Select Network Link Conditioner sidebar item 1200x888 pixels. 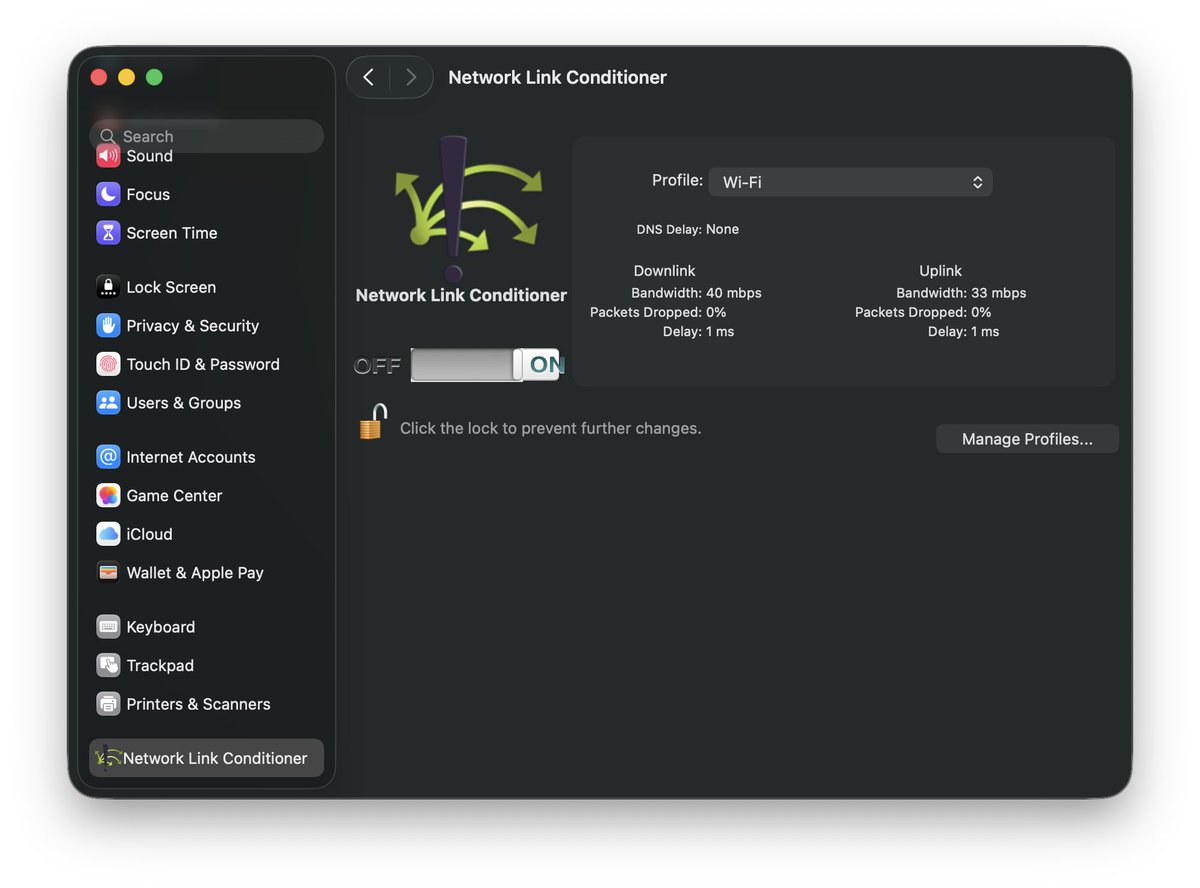(x=206, y=758)
